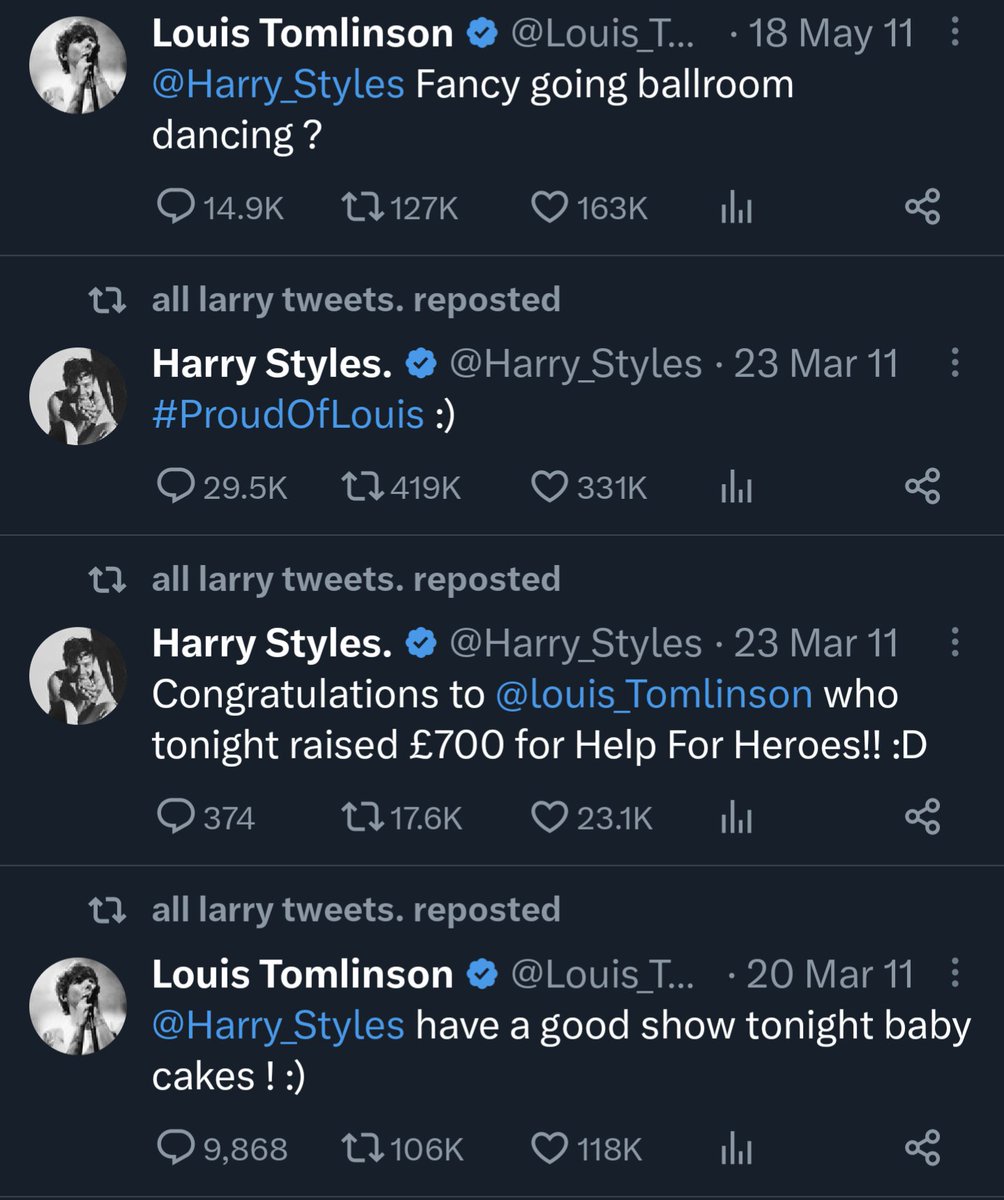Image resolution: width=1004 pixels, height=1200 pixels.
Task: Share the ballroom dancing tweet
Action: pyautogui.click(x=922, y=208)
